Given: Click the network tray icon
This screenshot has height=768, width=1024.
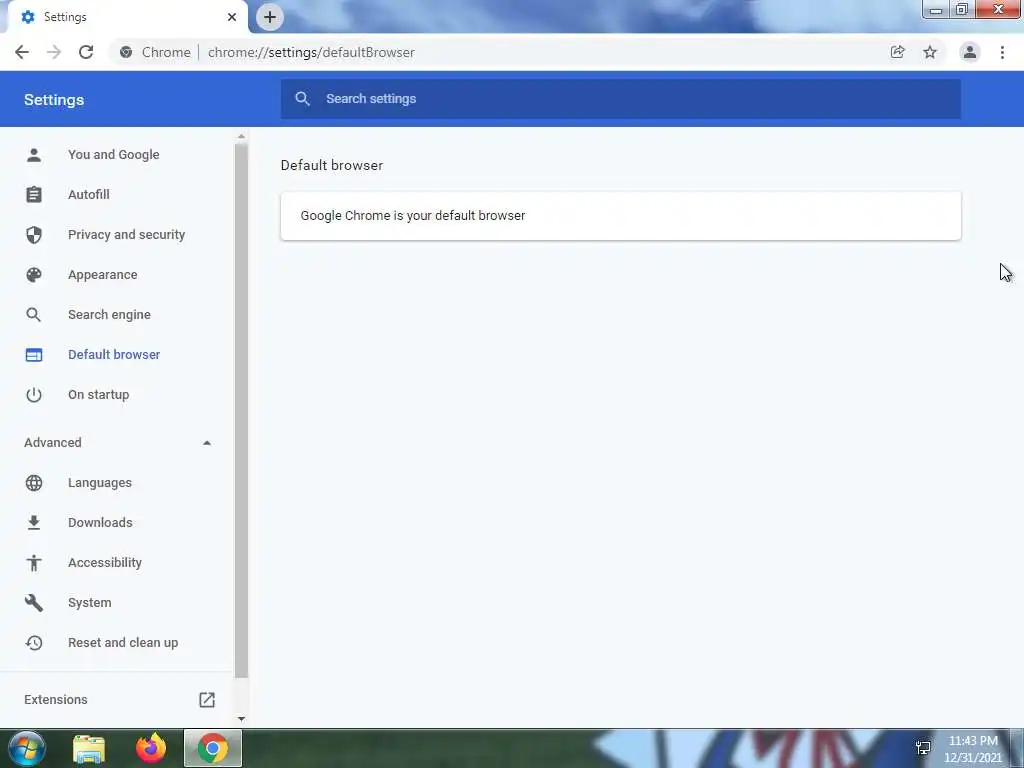Looking at the screenshot, I should [923, 748].
